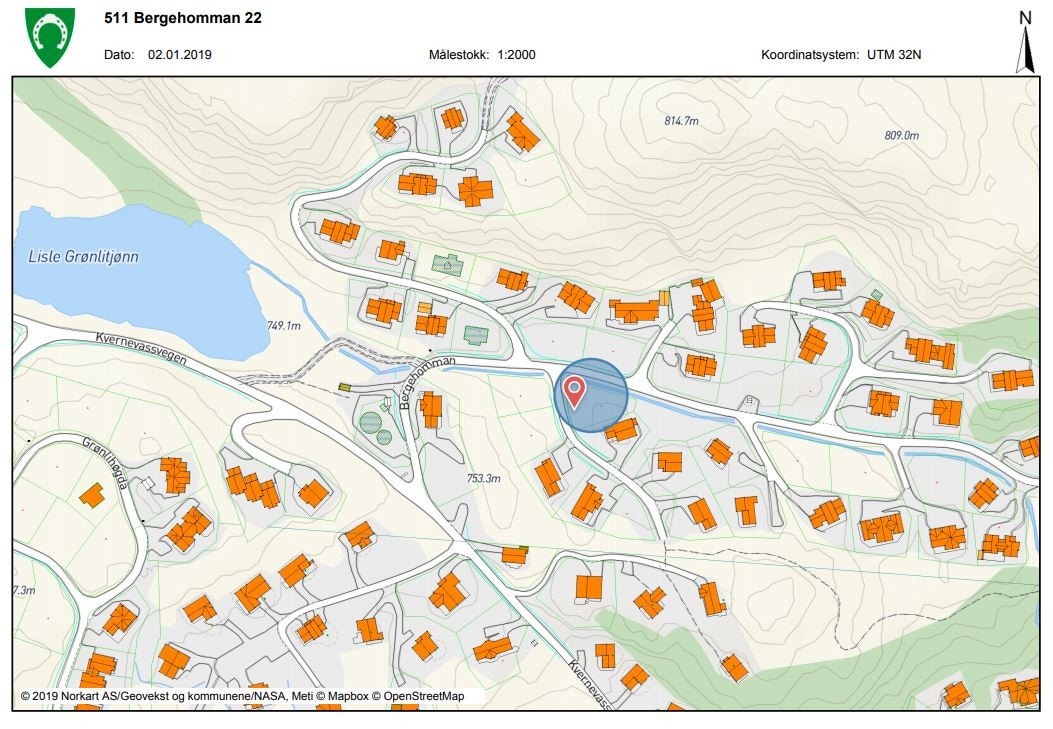
Task: Click the 'Kvernevassvegen' road label near the lake
Action: coord(141,348)
